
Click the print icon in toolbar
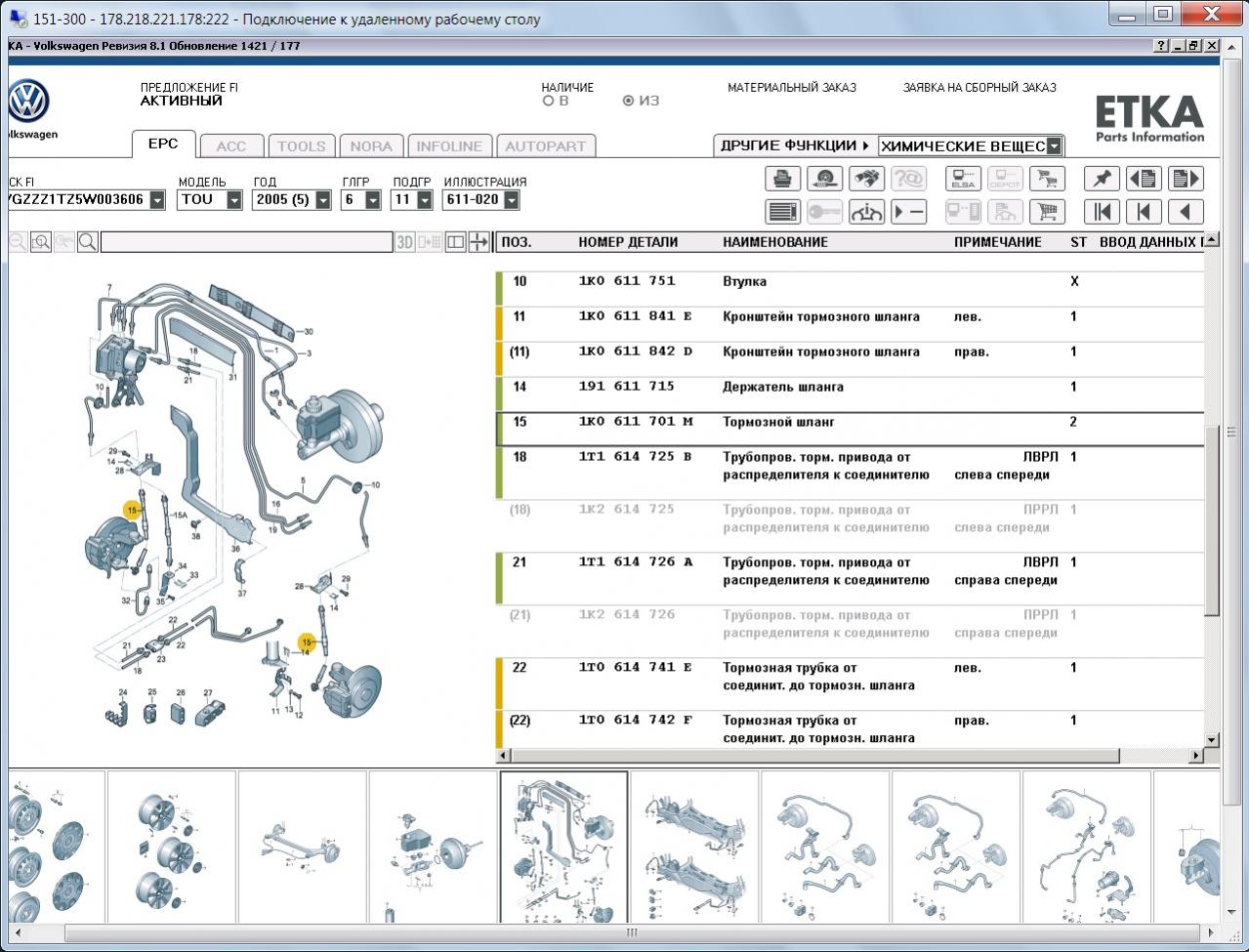tap(782, 179)
